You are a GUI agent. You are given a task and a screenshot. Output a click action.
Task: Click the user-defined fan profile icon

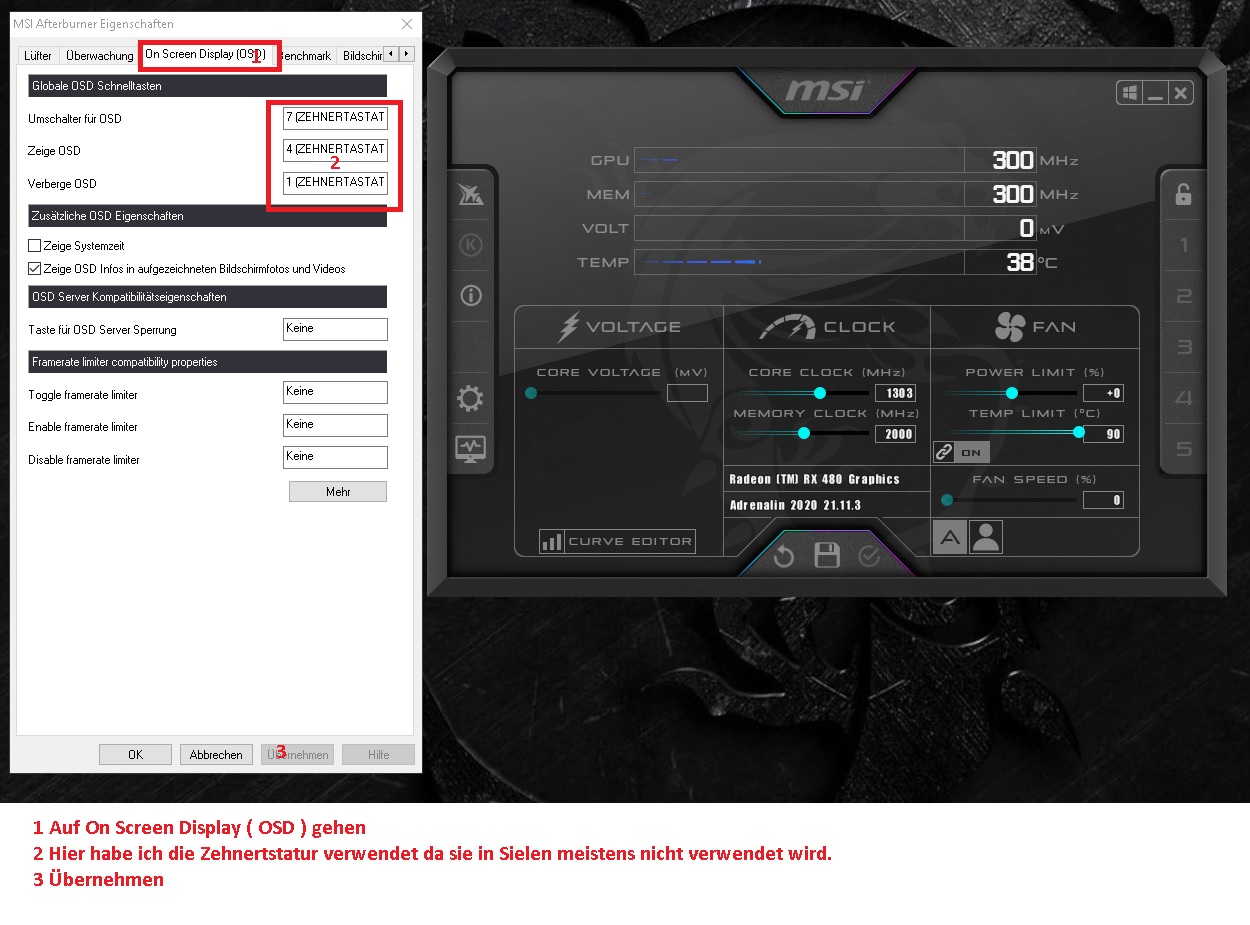pyautogui.click(x=986, y=538)
